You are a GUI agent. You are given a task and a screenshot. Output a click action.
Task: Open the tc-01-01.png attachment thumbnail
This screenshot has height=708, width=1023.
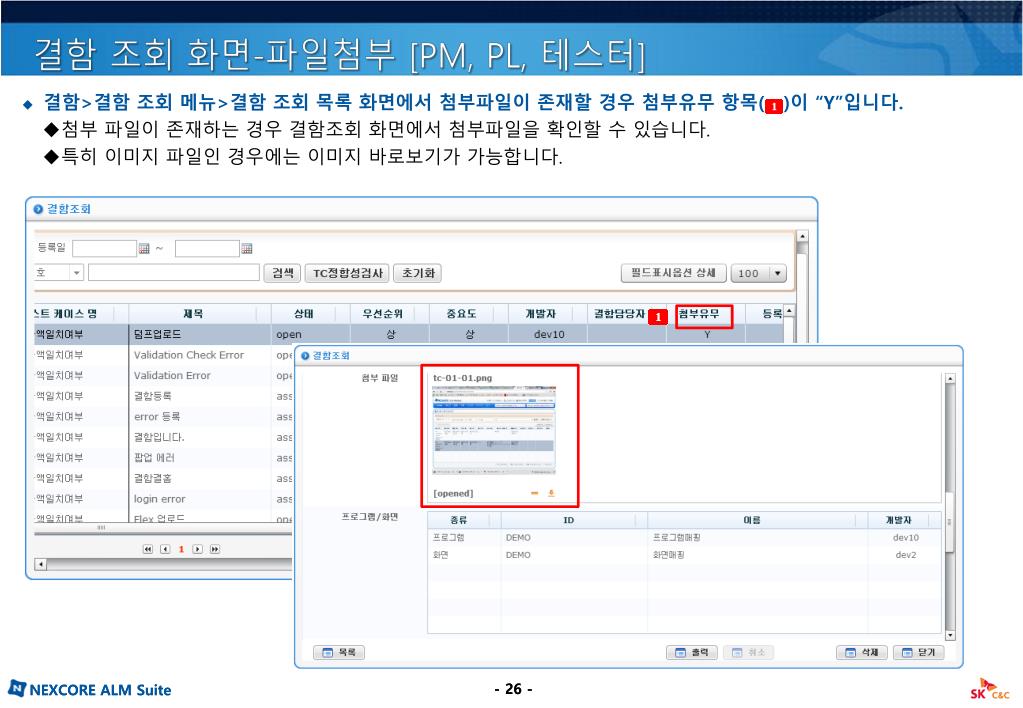click(494, 430)
